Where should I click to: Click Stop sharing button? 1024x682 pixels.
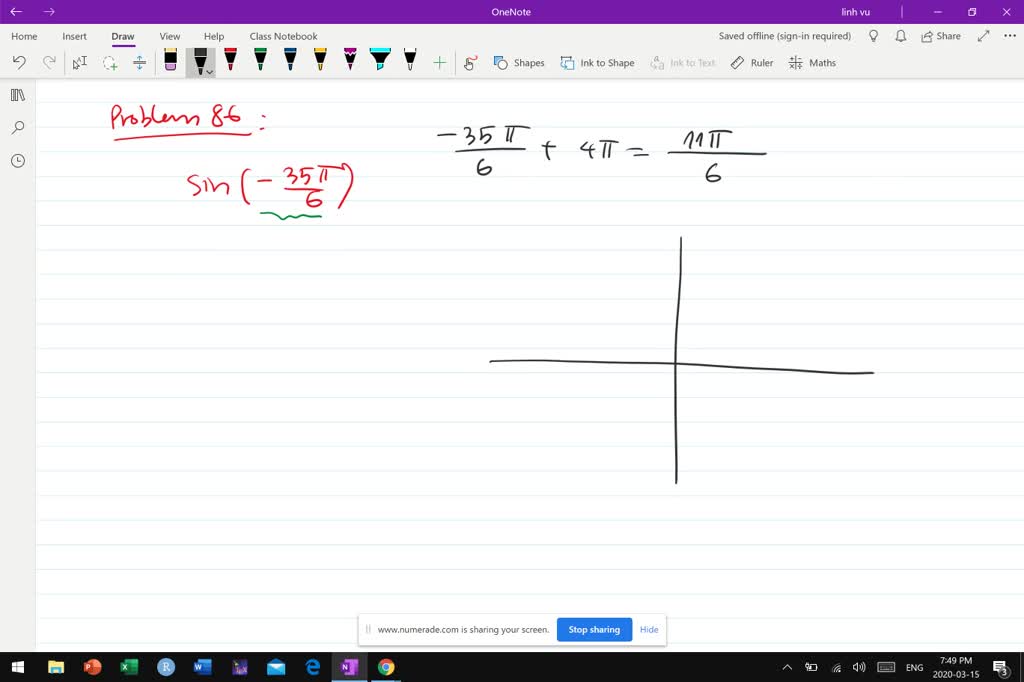(594, 630)
